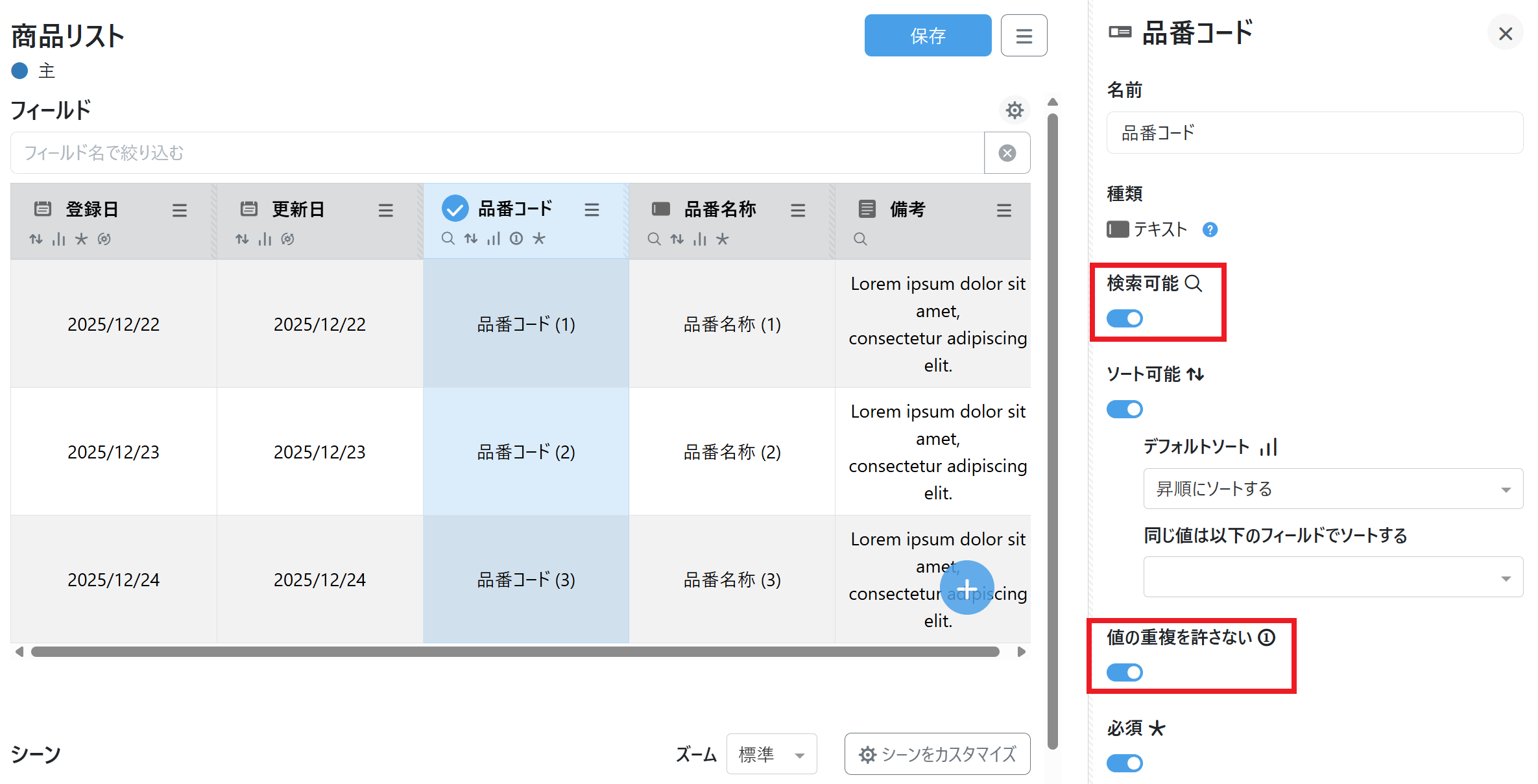The image size is (1538, 784).
Task: Click the horizontal table scrollbar
Action: coord(514,652)
